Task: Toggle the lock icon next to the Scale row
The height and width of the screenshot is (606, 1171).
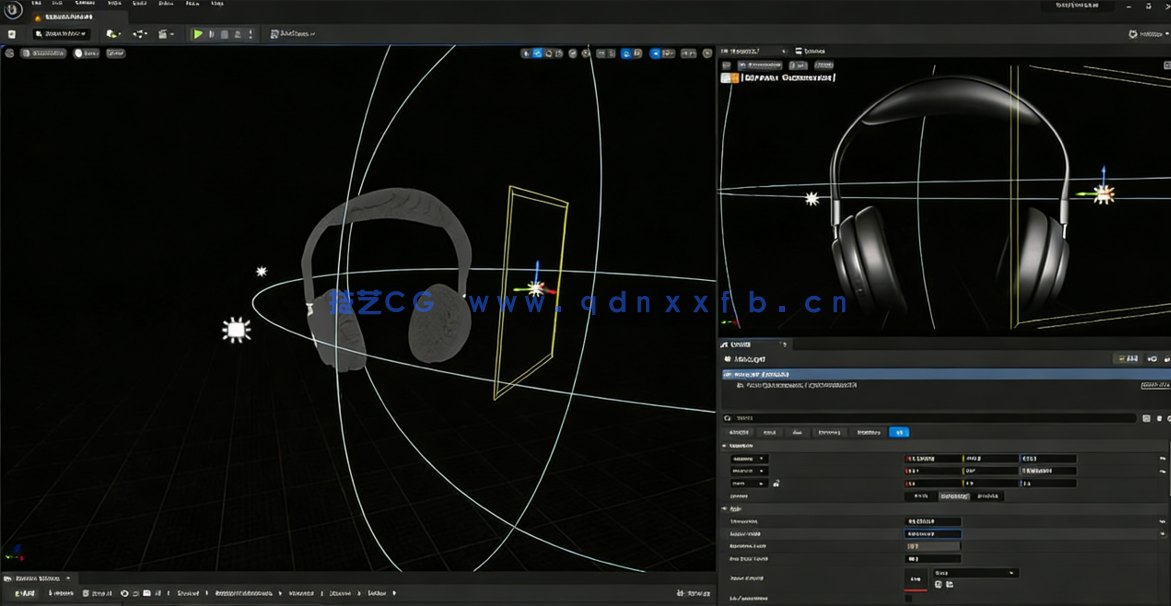Action: [775, 483]
